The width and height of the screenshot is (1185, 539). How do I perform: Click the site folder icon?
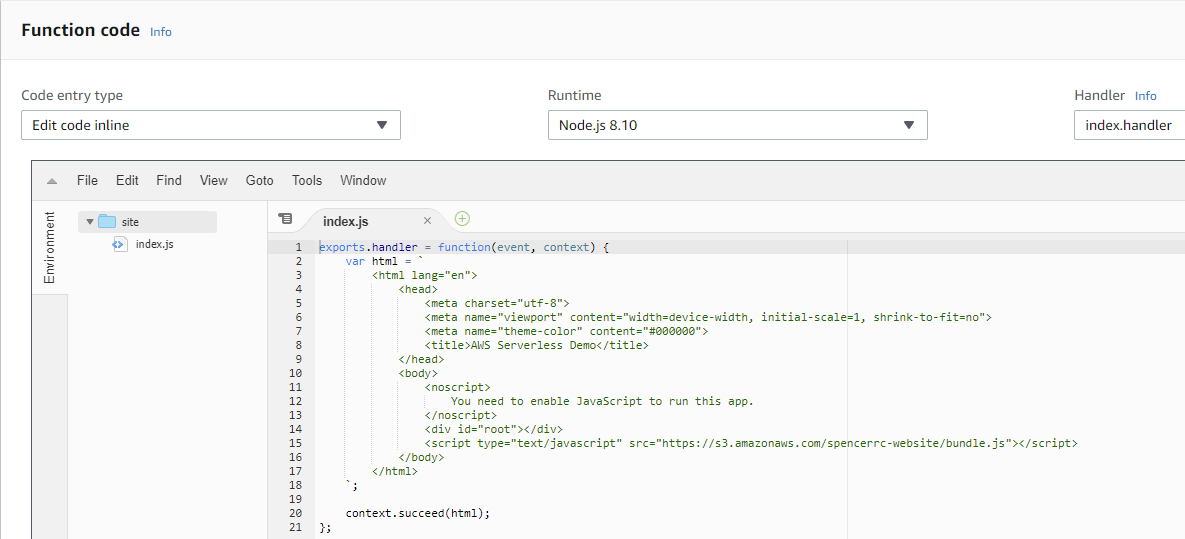pyautogui.click(x=107, y=222)
